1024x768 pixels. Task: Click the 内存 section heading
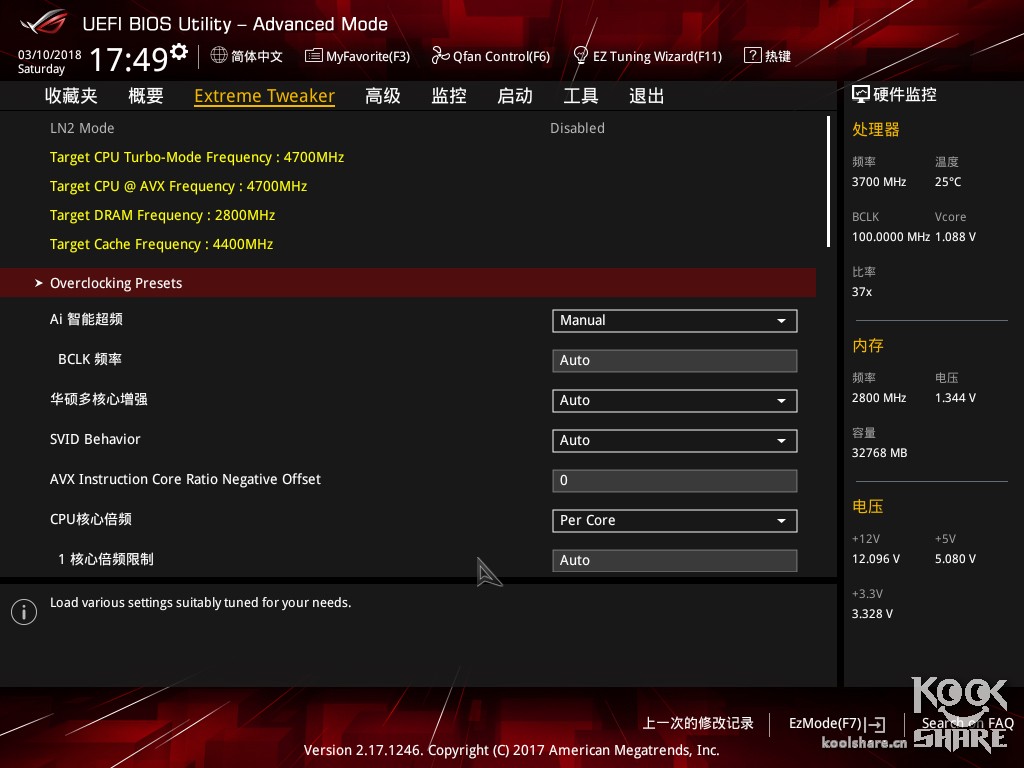click(868, 345)
